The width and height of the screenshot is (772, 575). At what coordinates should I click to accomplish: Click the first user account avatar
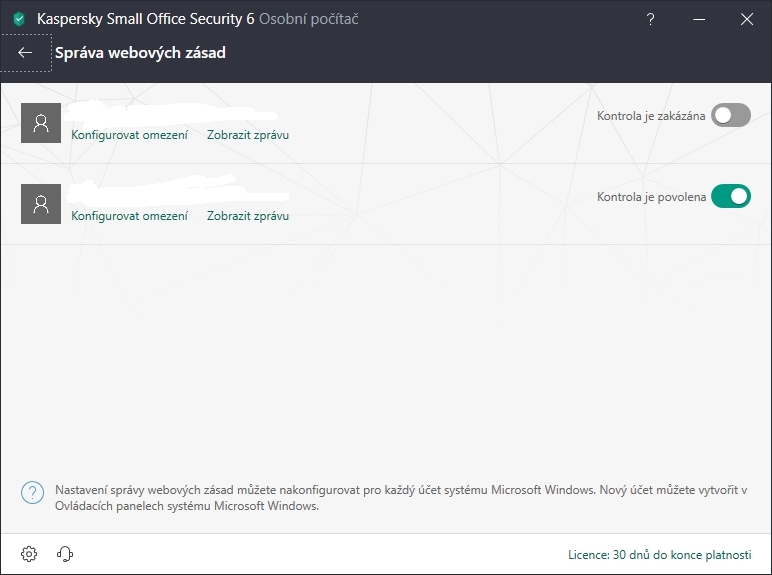[41, 123]
